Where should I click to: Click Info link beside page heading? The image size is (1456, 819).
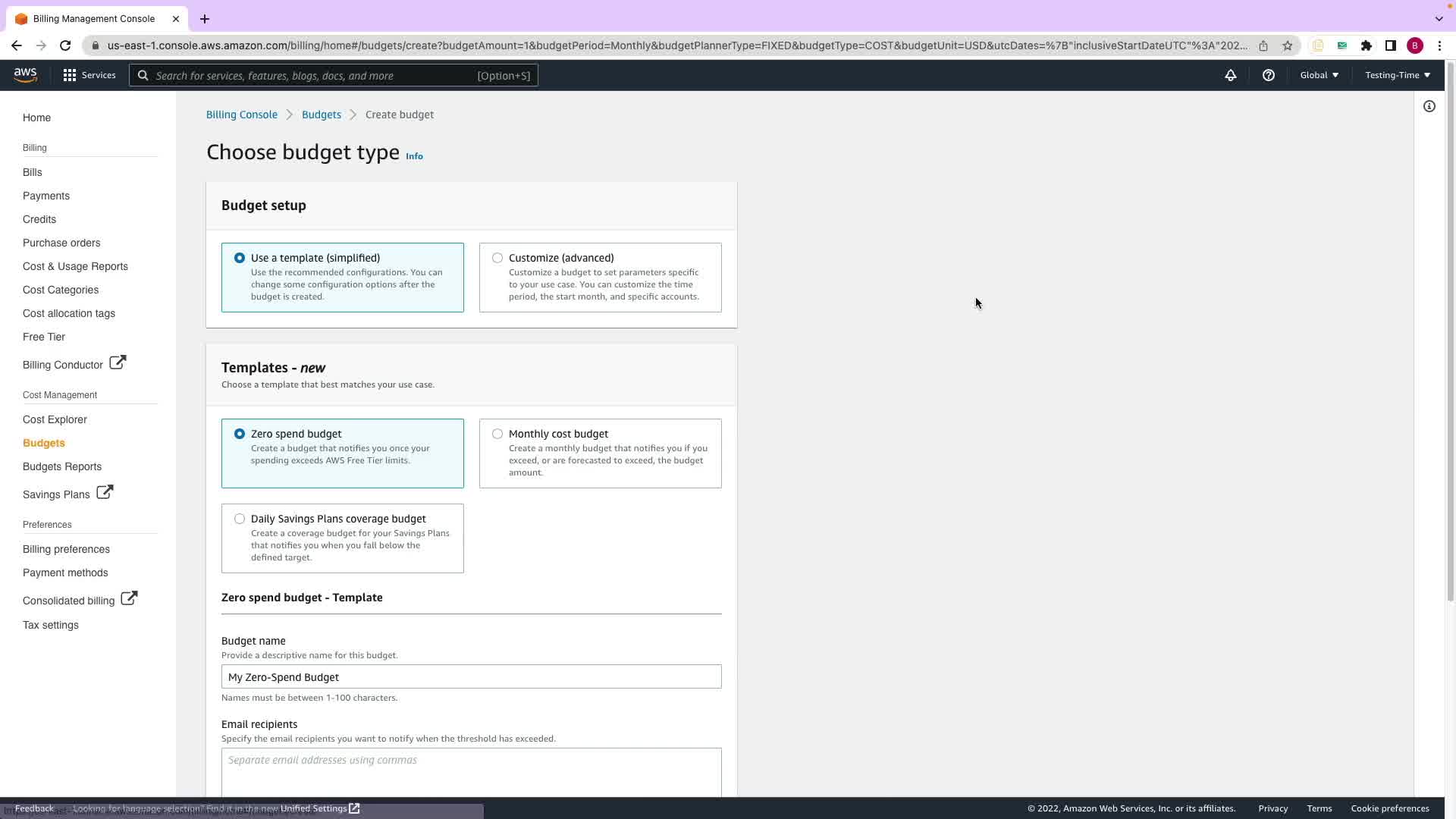click(x=414, y=156)
